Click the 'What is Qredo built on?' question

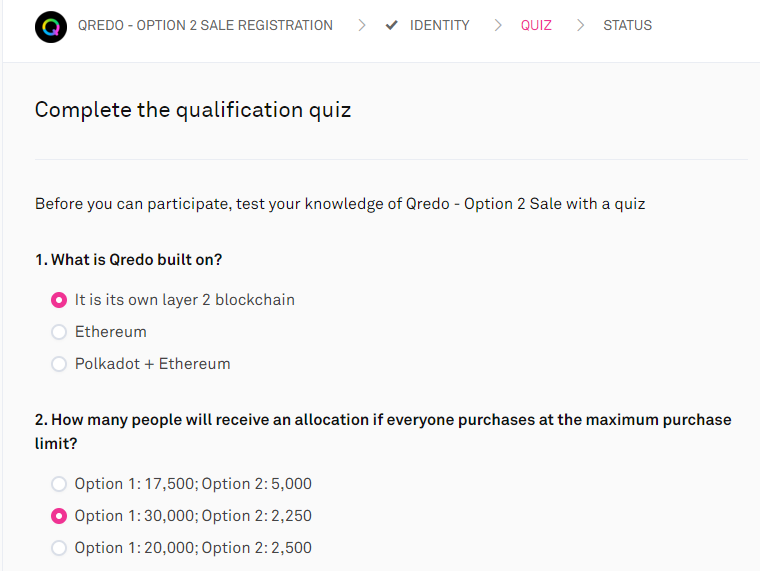click(128, 260)
